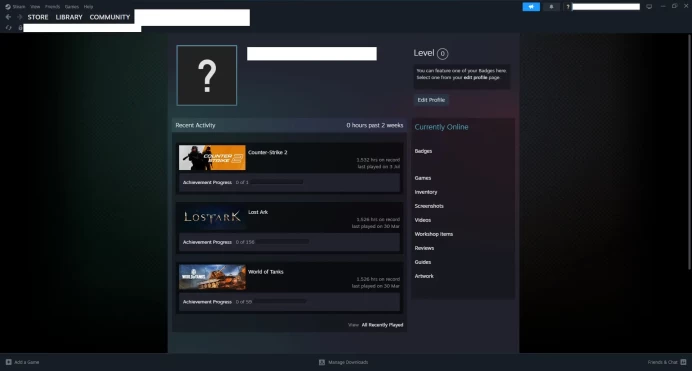
Task: Click the World of Tanks title text
Action: (x=266, y=272)
